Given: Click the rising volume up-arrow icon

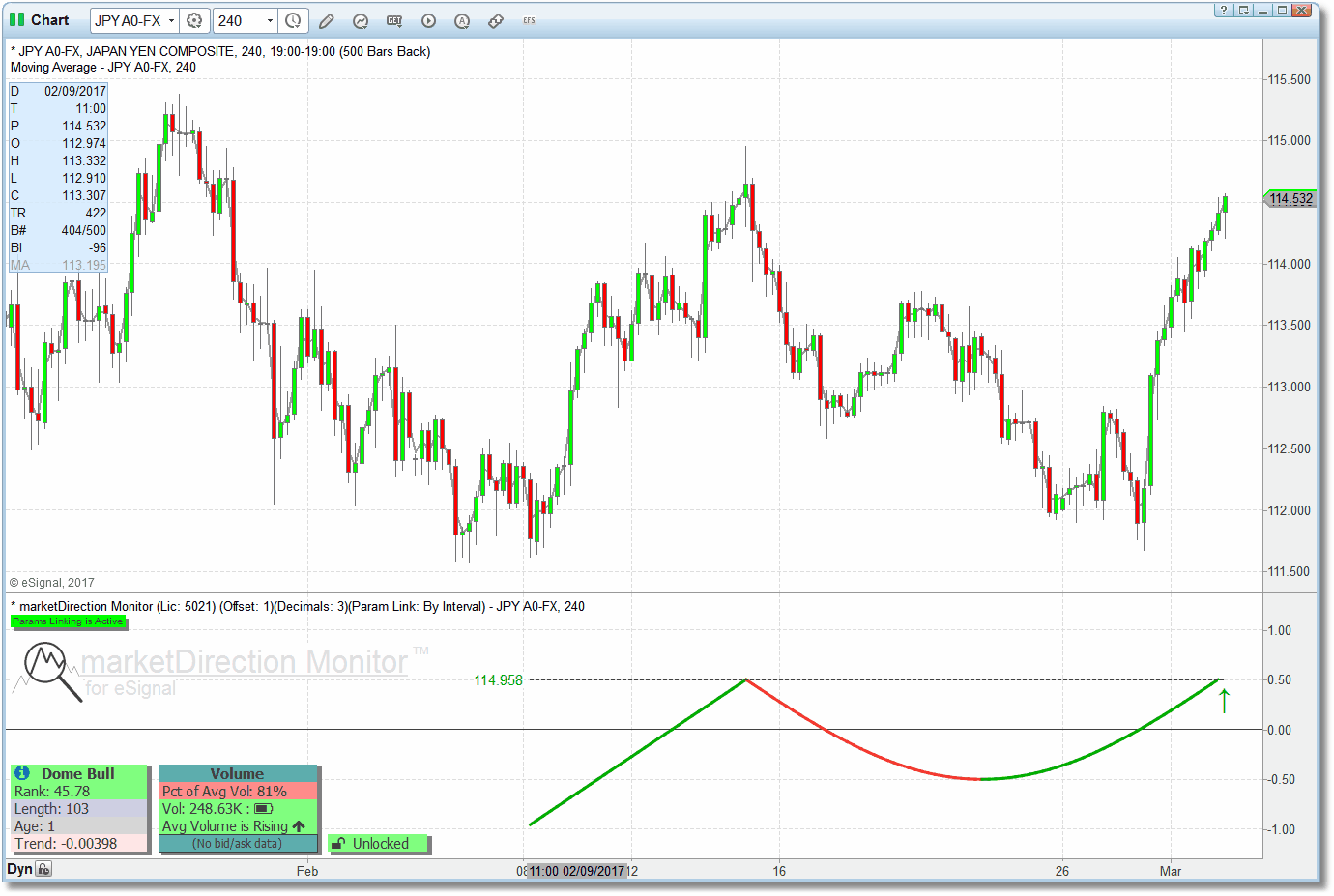Looking at the screenshot, I should coord(299,826).
